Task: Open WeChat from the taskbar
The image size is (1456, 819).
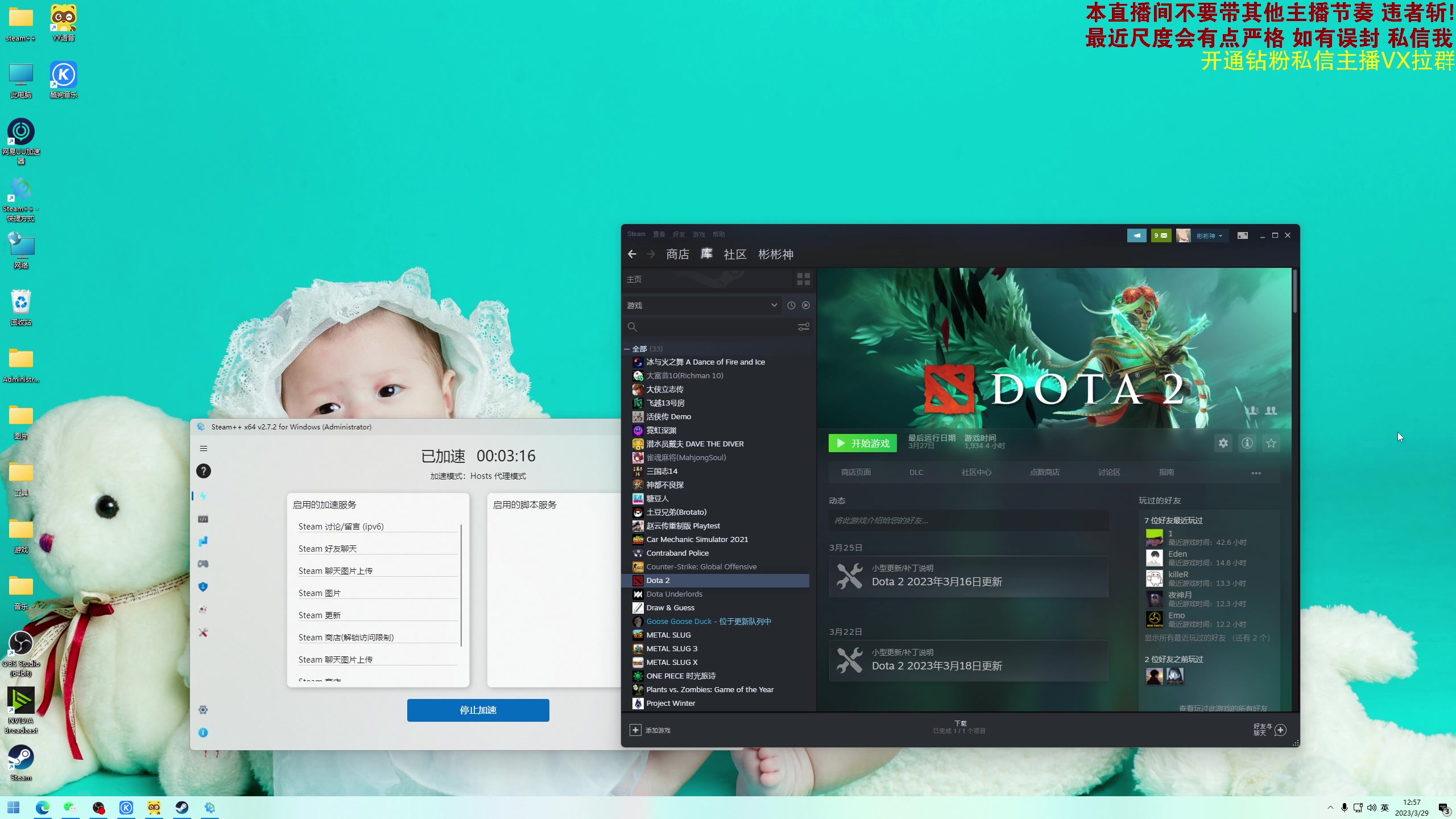Action: click(71, 808)
